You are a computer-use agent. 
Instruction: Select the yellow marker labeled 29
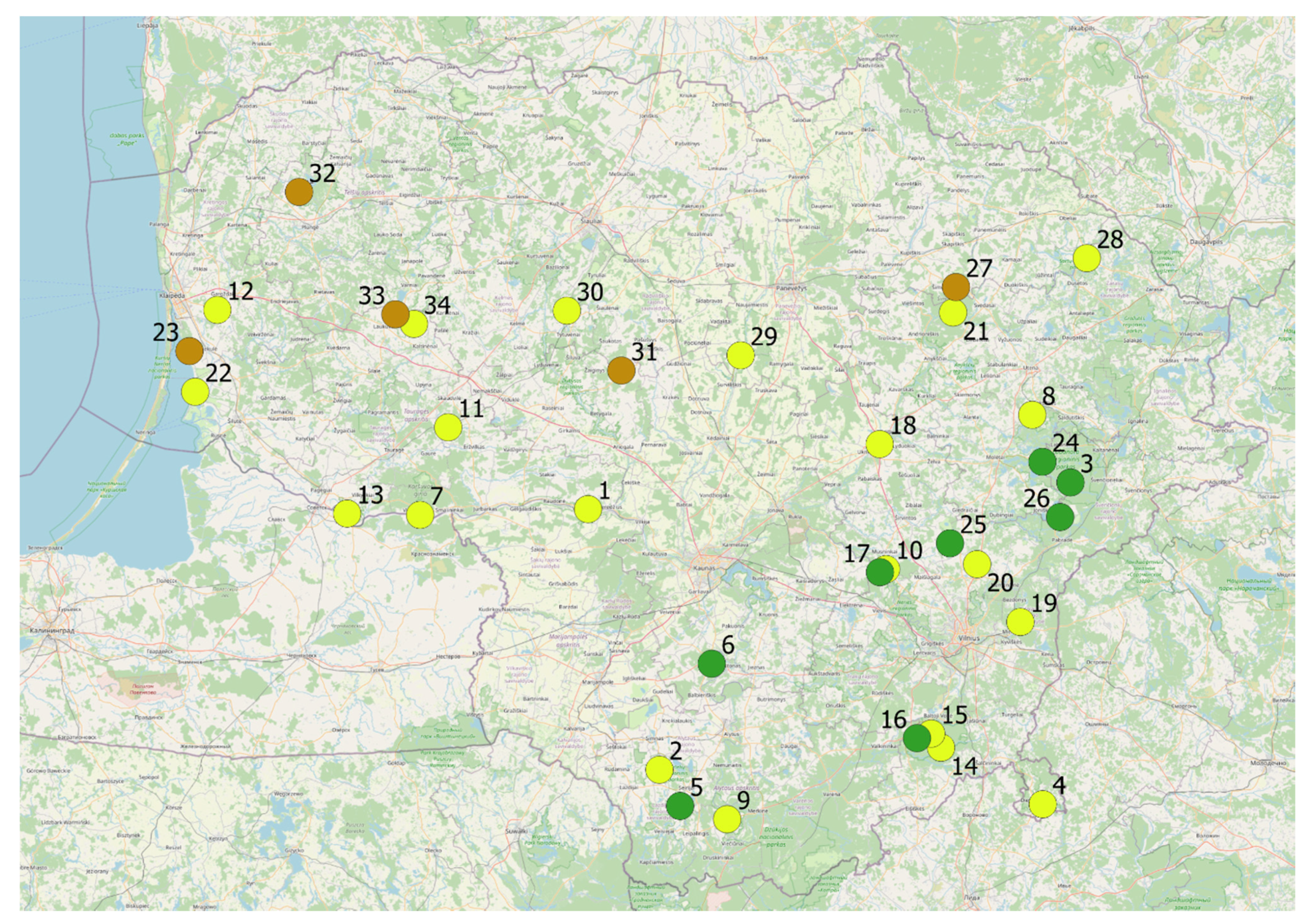[740, 355]
